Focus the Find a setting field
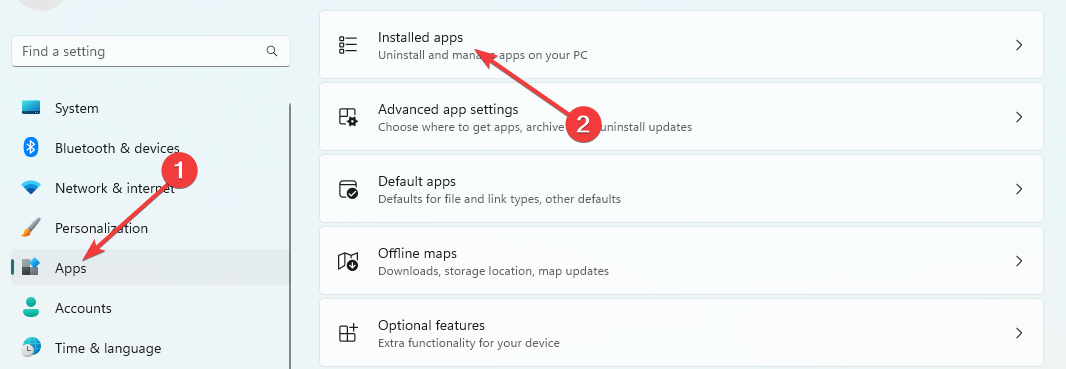1066x369 pixels. (x=151, y=51)
